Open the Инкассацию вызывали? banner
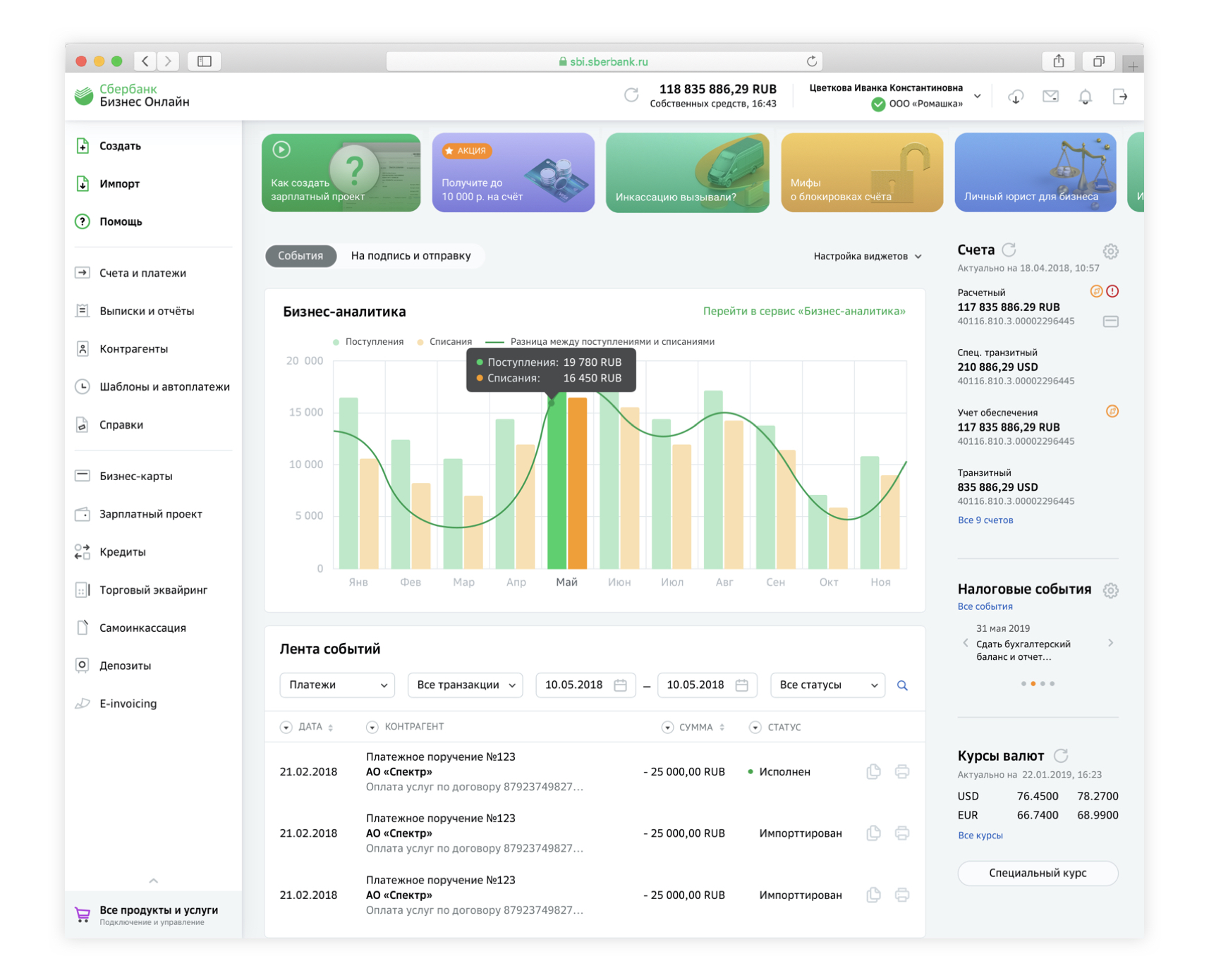The image size is (1209, 980). (688, 173)
